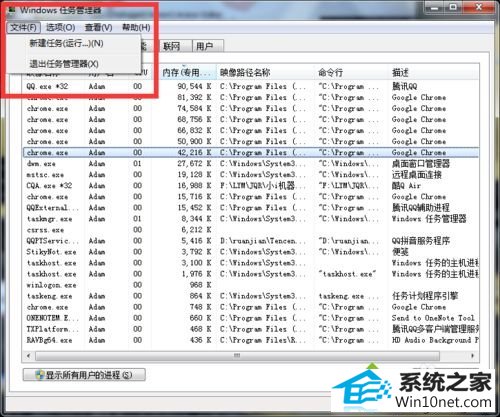Close the Task Manager window

479,7
